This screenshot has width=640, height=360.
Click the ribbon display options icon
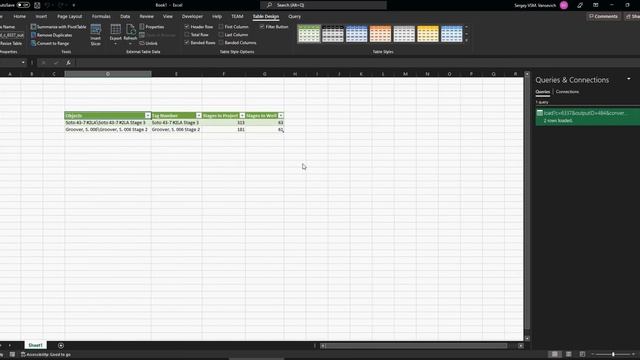[x=596, y=5]
